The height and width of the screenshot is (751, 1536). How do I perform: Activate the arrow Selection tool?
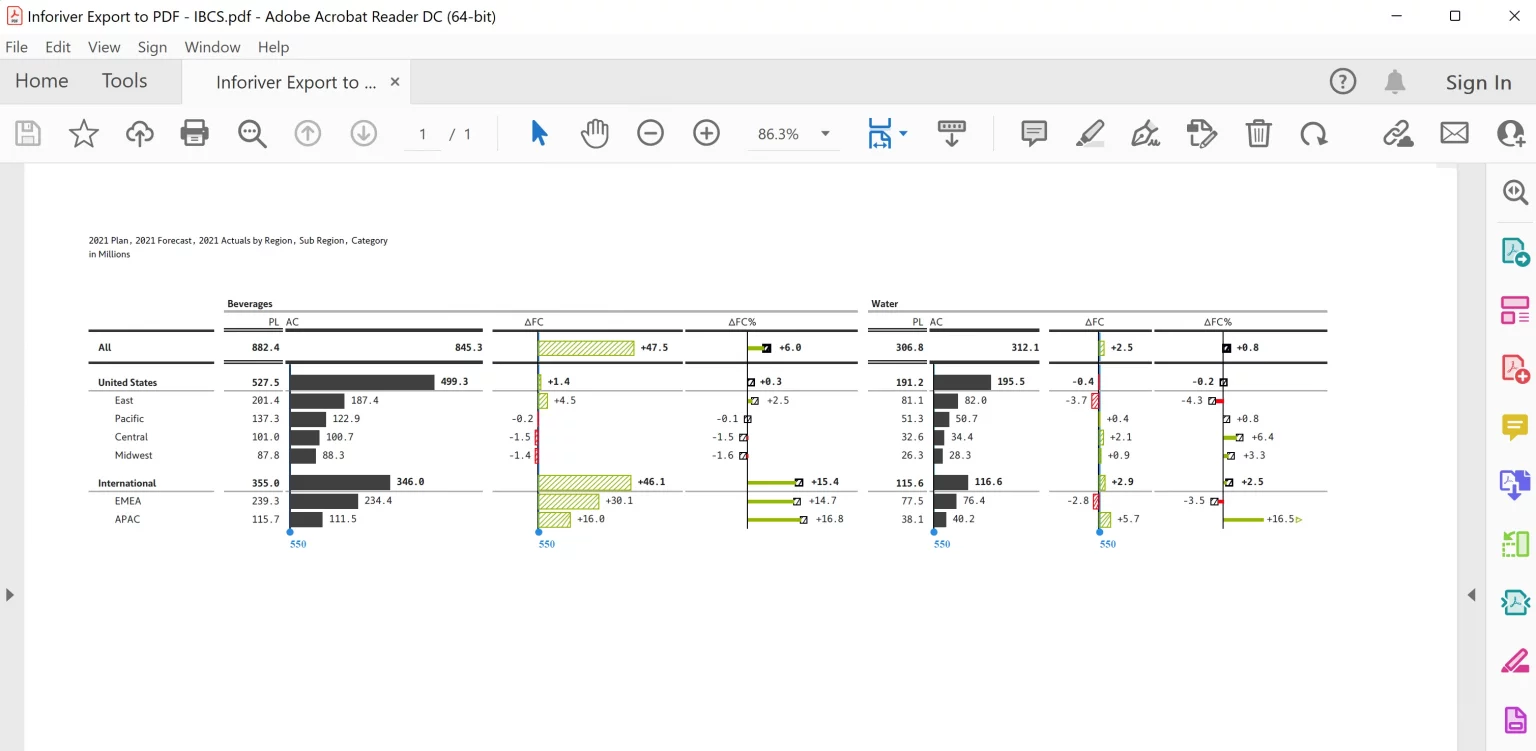pos(539,133)
